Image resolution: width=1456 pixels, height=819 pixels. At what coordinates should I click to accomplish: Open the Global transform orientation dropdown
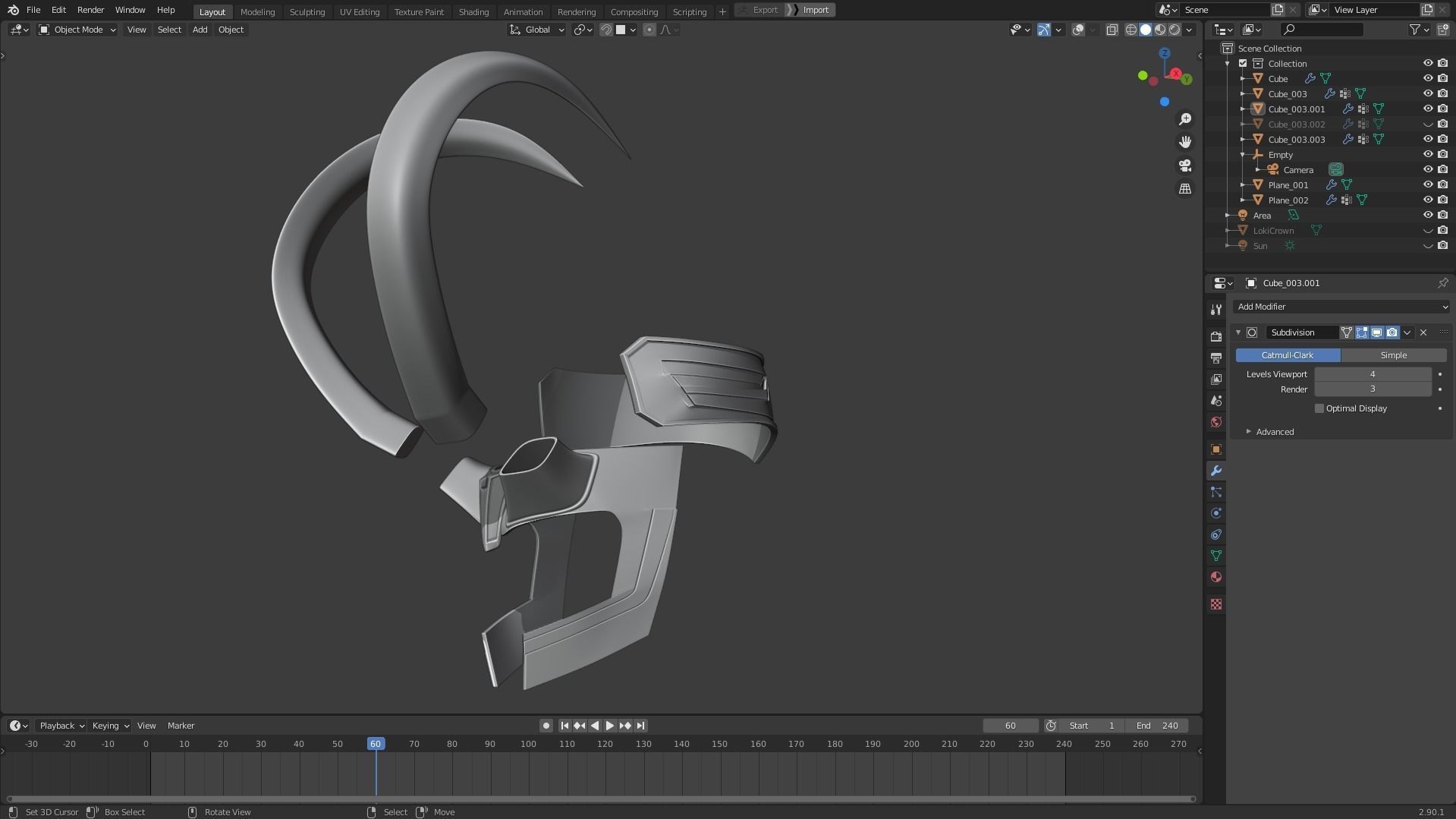pyautogui.click(x=536, y=30)
